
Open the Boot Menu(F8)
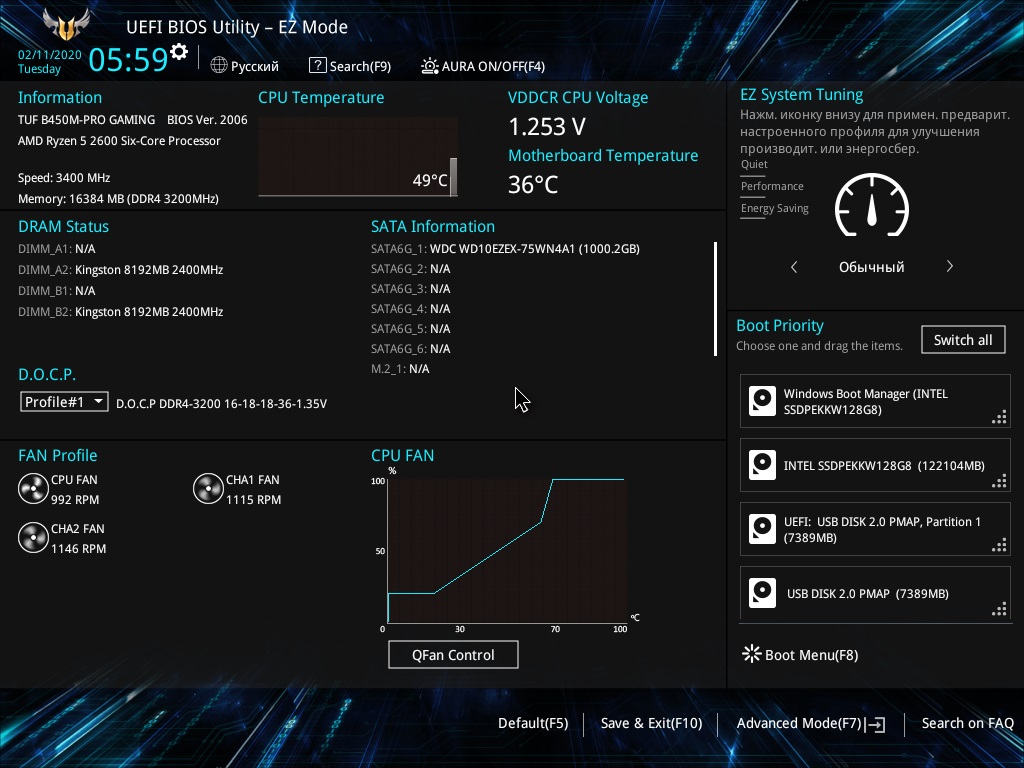point(801,654)
